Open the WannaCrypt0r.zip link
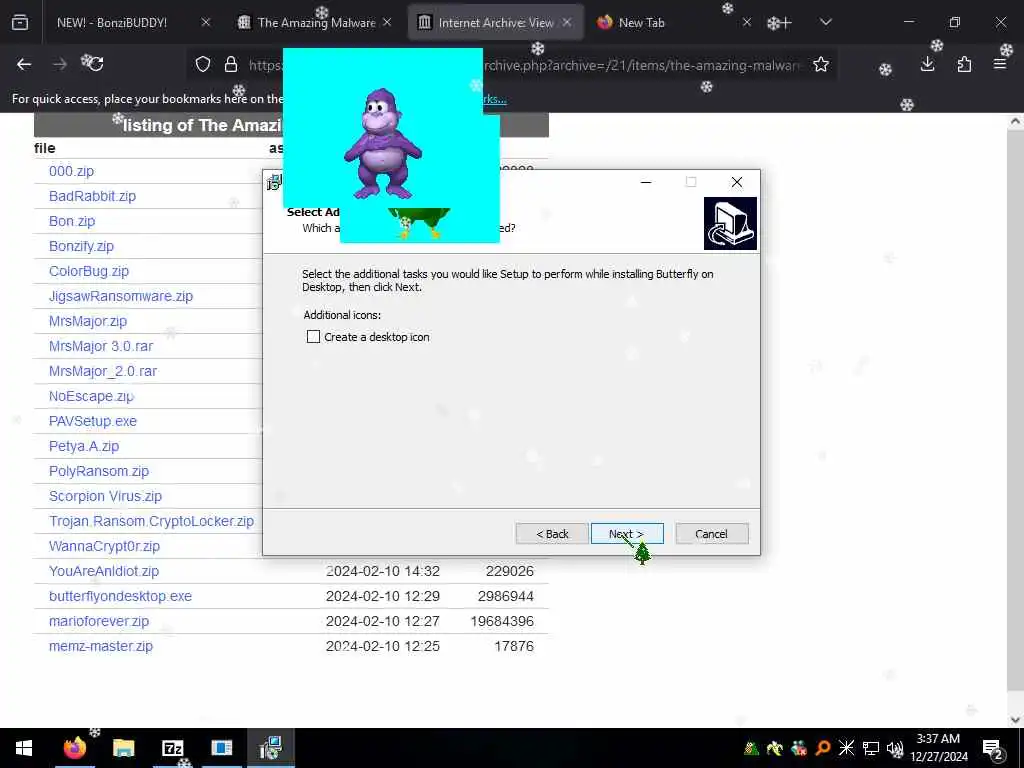Viewport: 1024px width, 768px height. pos(104,546)
